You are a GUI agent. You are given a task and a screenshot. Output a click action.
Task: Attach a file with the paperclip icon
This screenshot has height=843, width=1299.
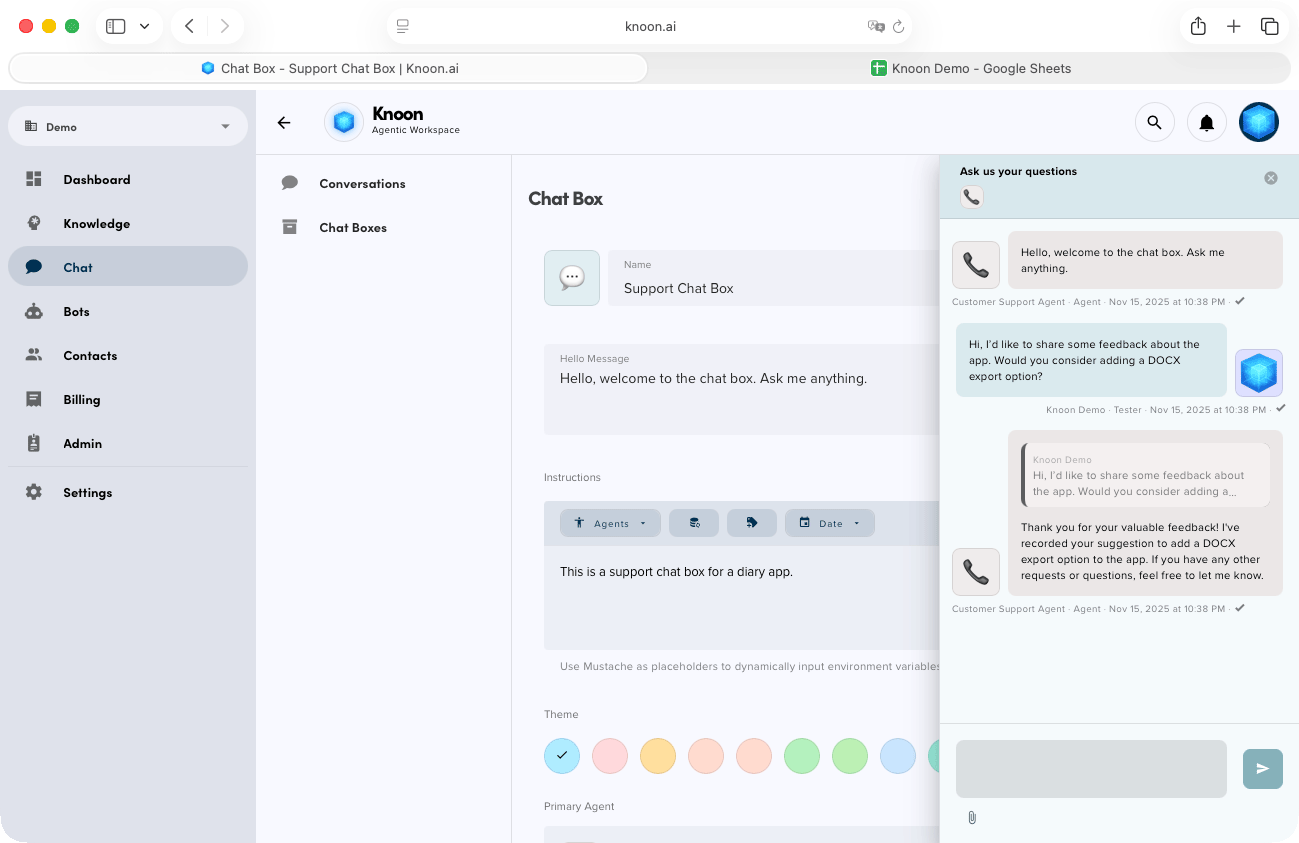(972, 817)
